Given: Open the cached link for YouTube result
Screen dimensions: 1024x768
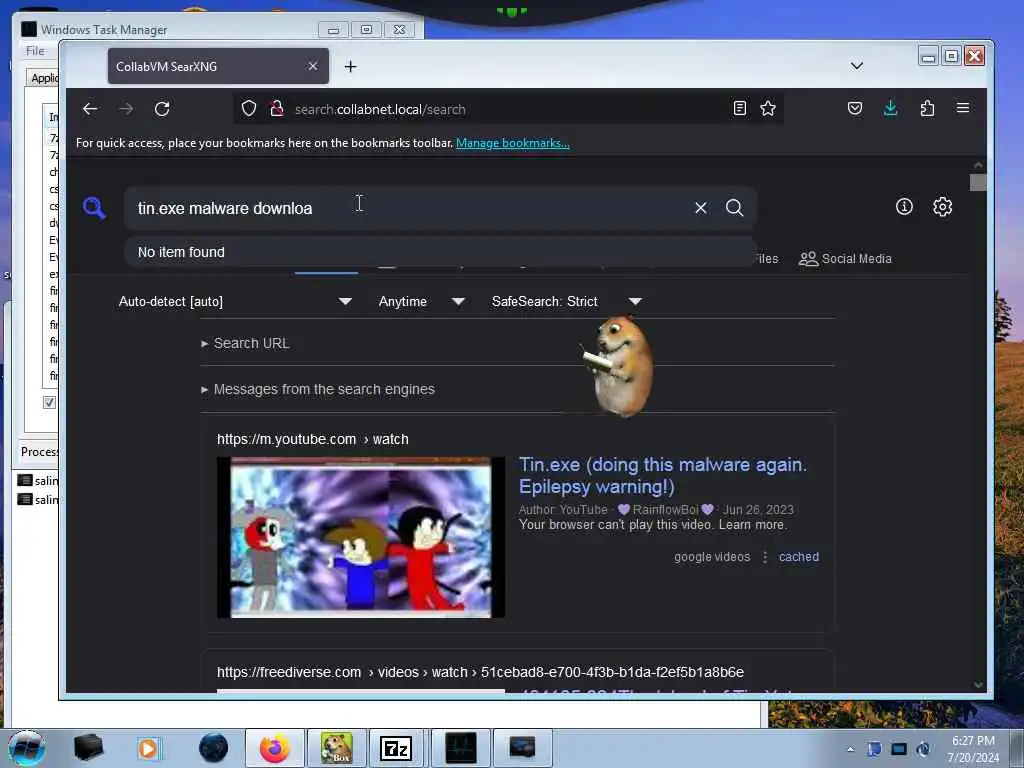Looking at the screenshot, I should point(799,557).
